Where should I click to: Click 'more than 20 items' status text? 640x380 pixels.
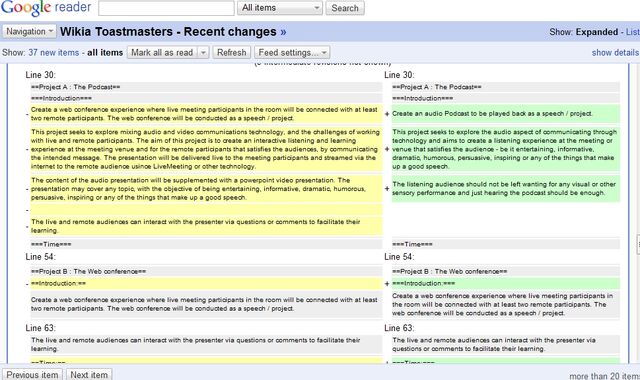pyautogui.click(x=604, y=376)
